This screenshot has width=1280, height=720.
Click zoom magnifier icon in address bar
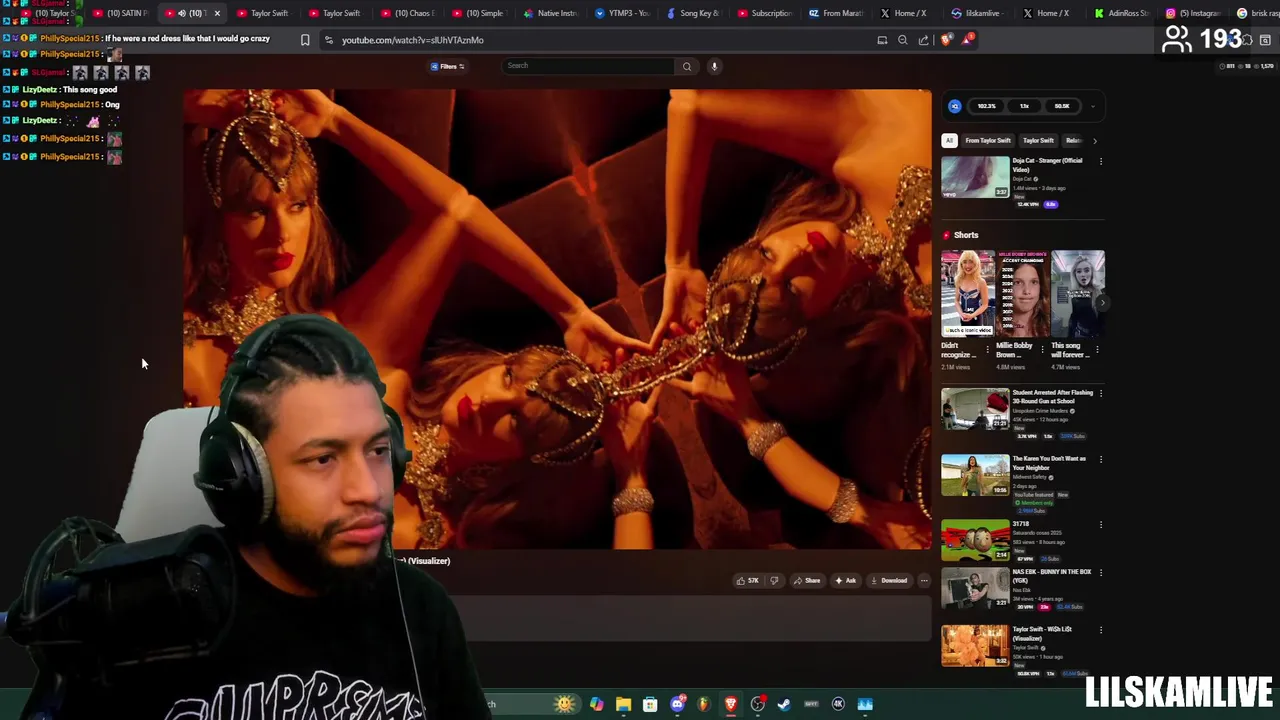click(903, 40)
